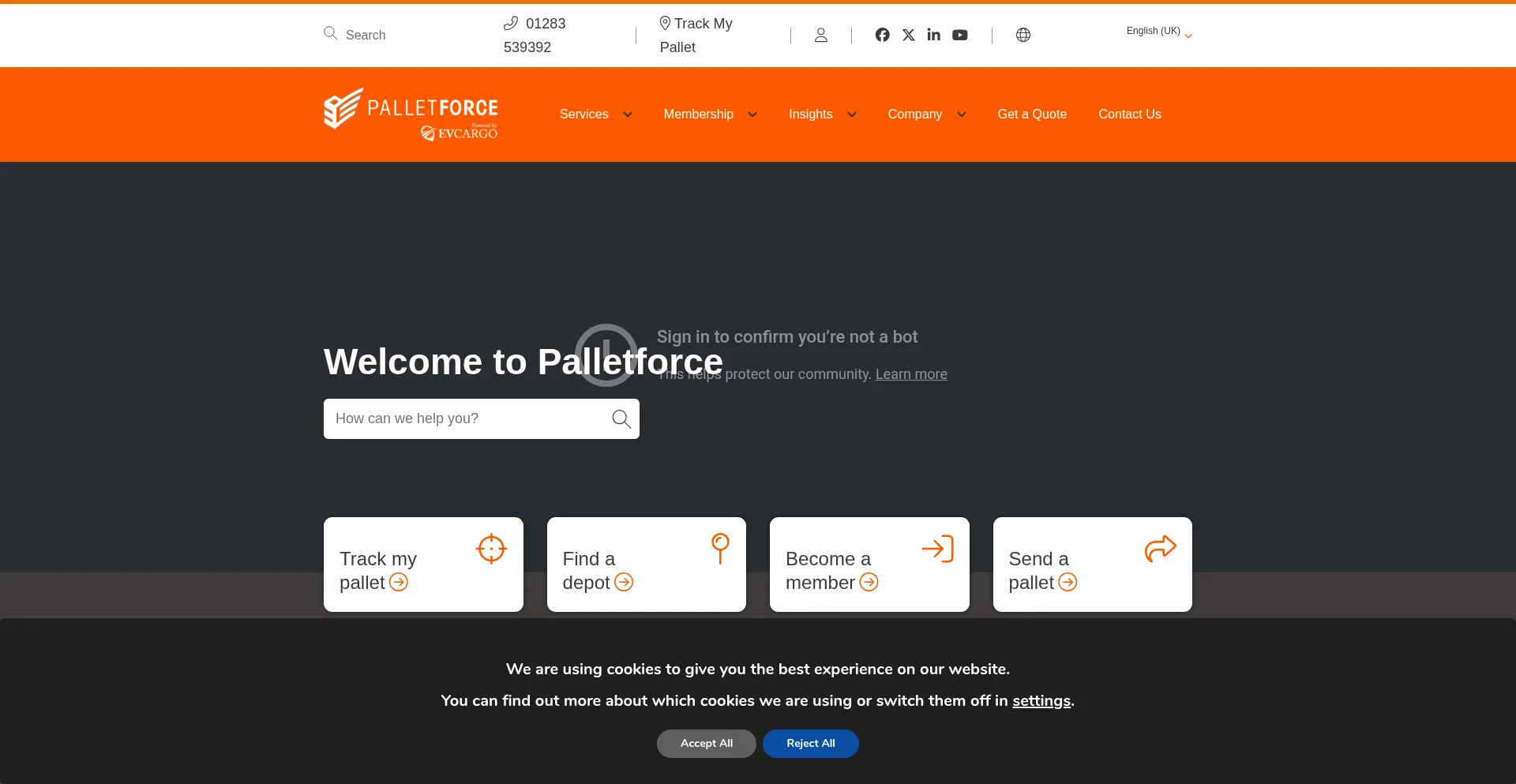Open the Insights navigation menu
The height and width of the screenshot is (784, 1516).
821,114
